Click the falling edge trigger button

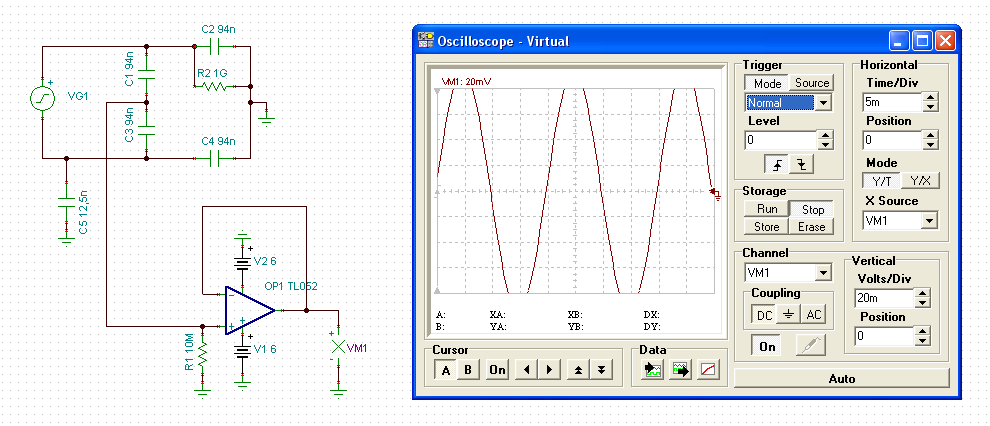(801, 165)
